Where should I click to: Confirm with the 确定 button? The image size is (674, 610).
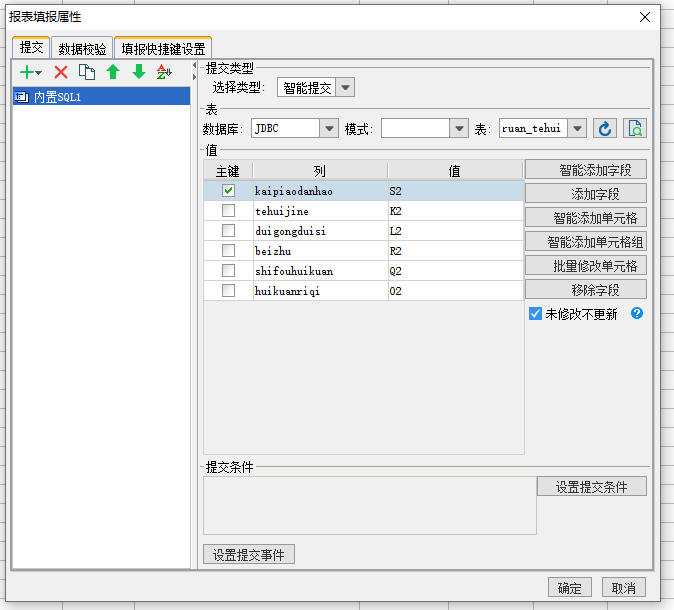coord(570,588)
